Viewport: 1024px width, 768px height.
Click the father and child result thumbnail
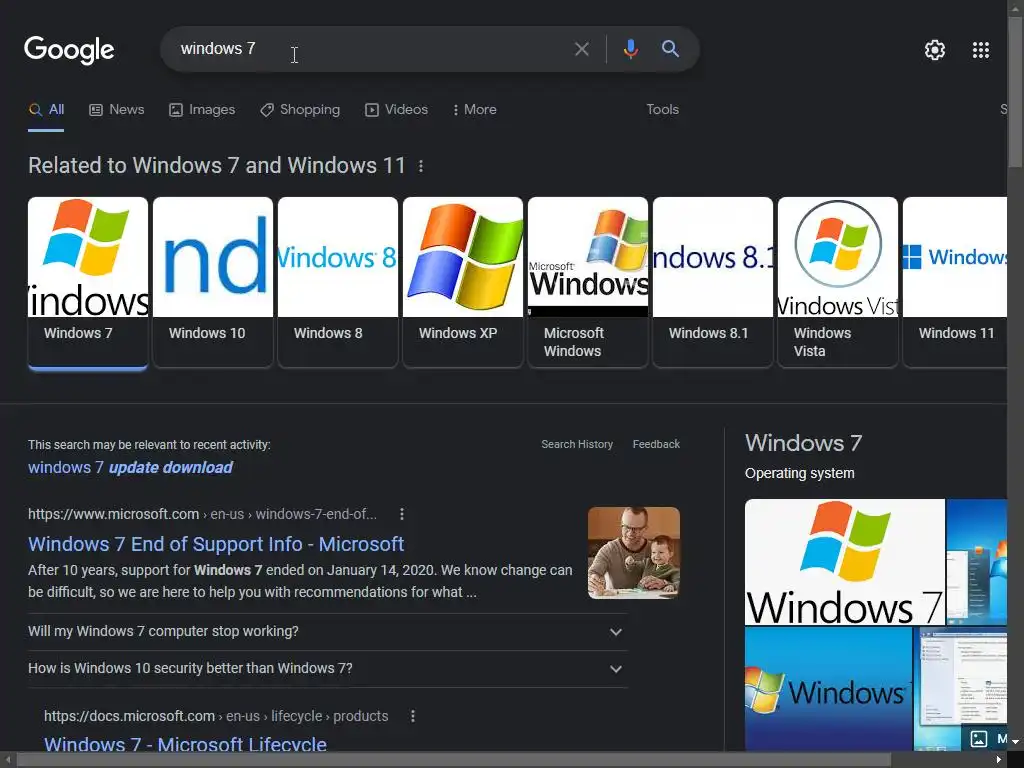(x=633, y=552)
